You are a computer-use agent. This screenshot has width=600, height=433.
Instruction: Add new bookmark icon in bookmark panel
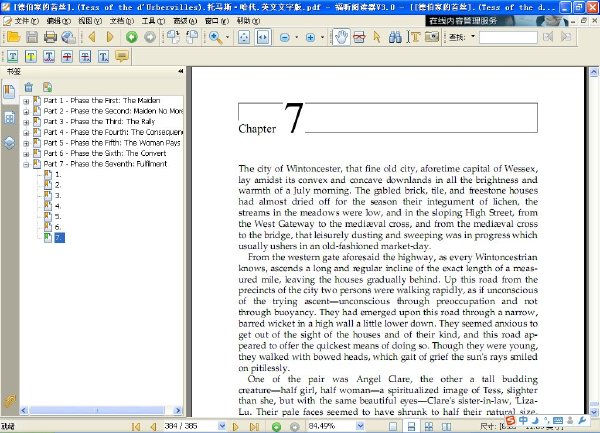47,87
